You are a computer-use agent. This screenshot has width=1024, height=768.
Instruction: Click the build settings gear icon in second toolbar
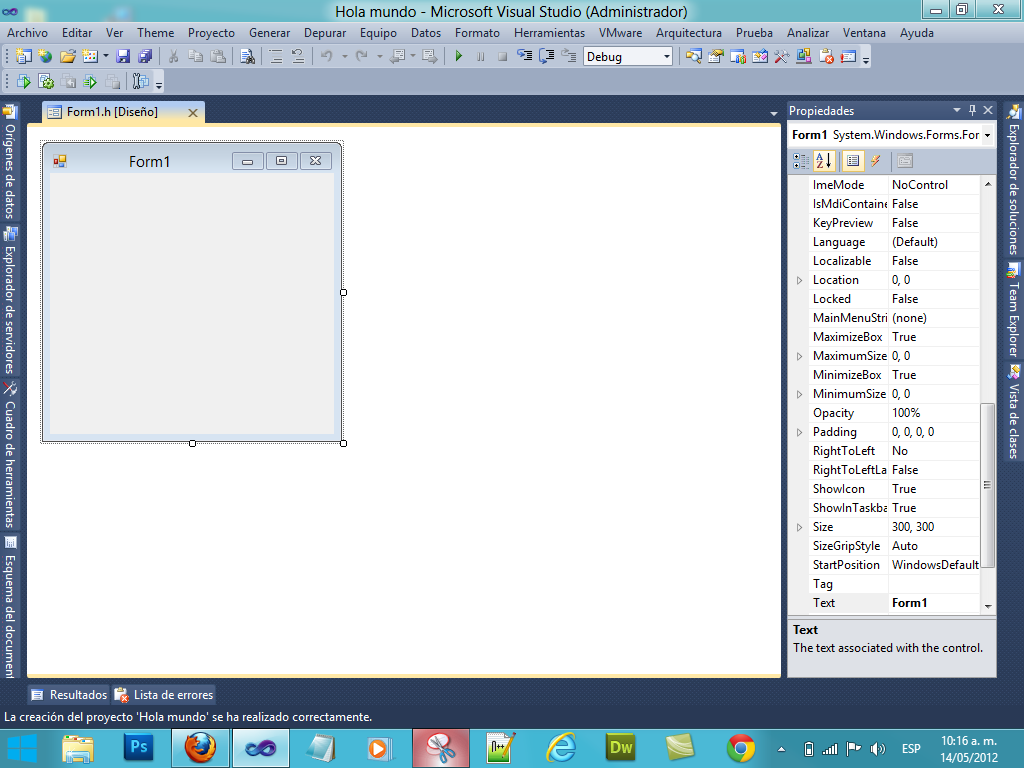[46, 82]
